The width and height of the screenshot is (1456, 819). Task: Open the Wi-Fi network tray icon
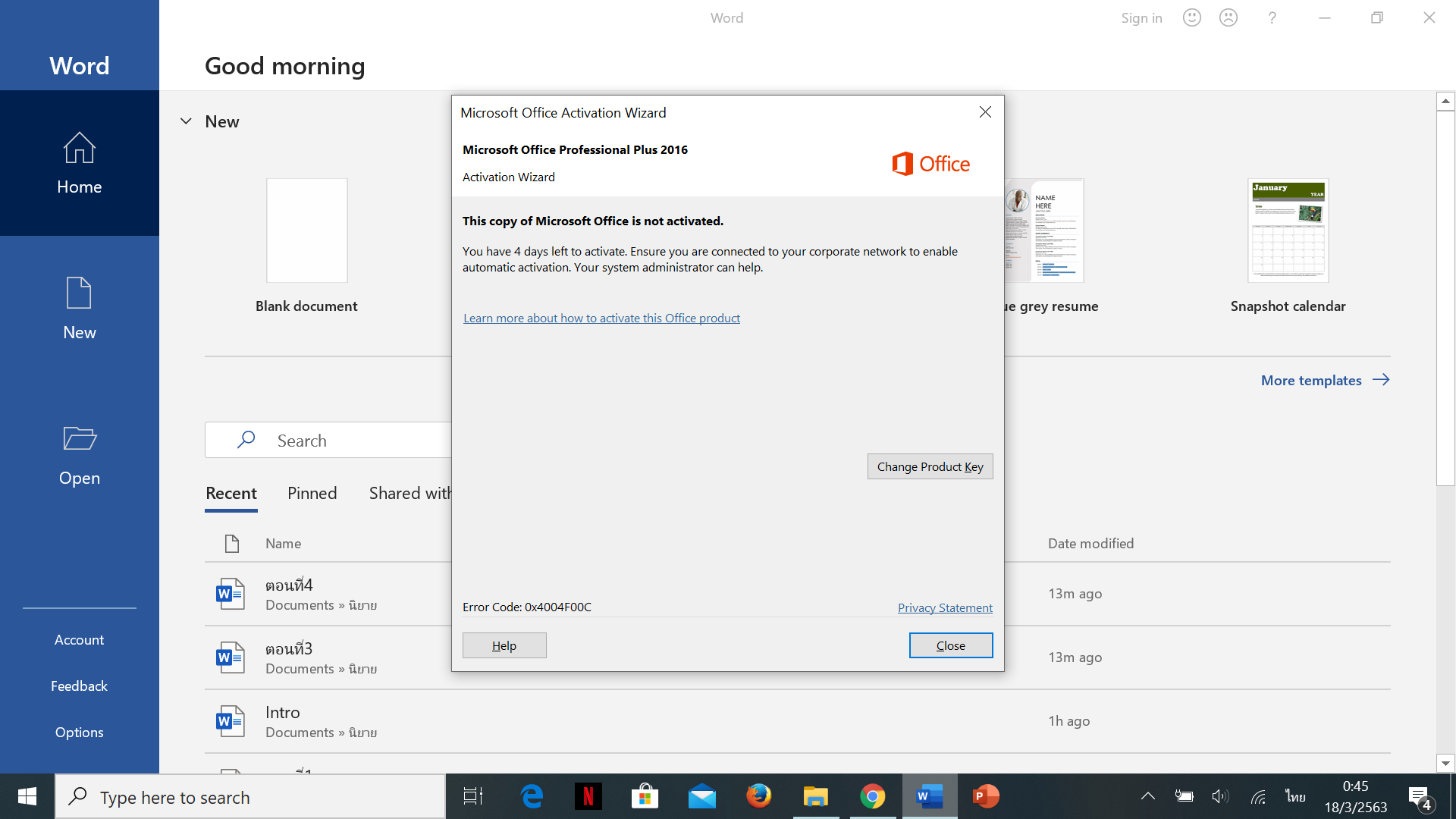click(1258, 796)
